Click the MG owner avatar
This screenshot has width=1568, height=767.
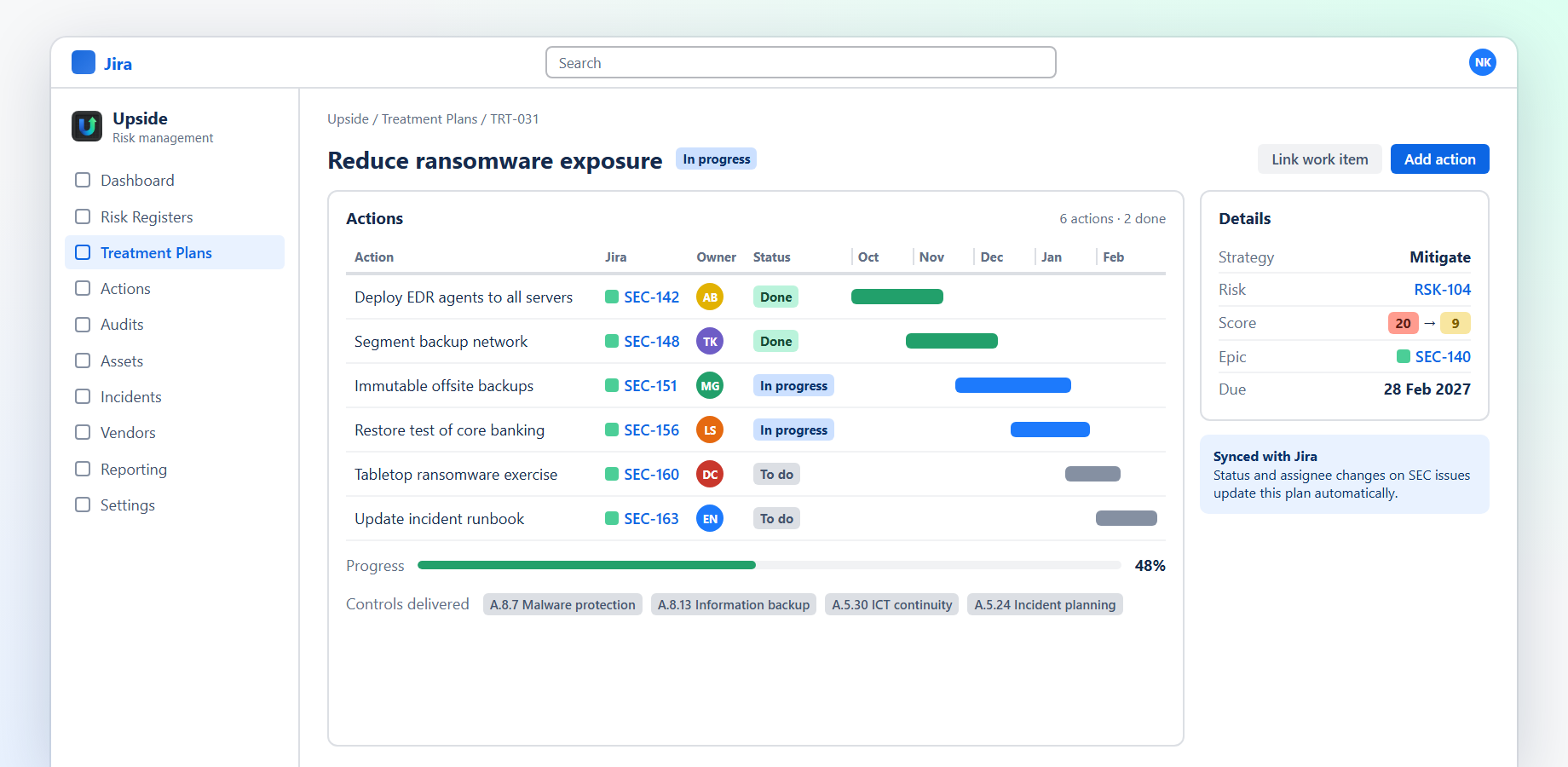tap(710, 385)
